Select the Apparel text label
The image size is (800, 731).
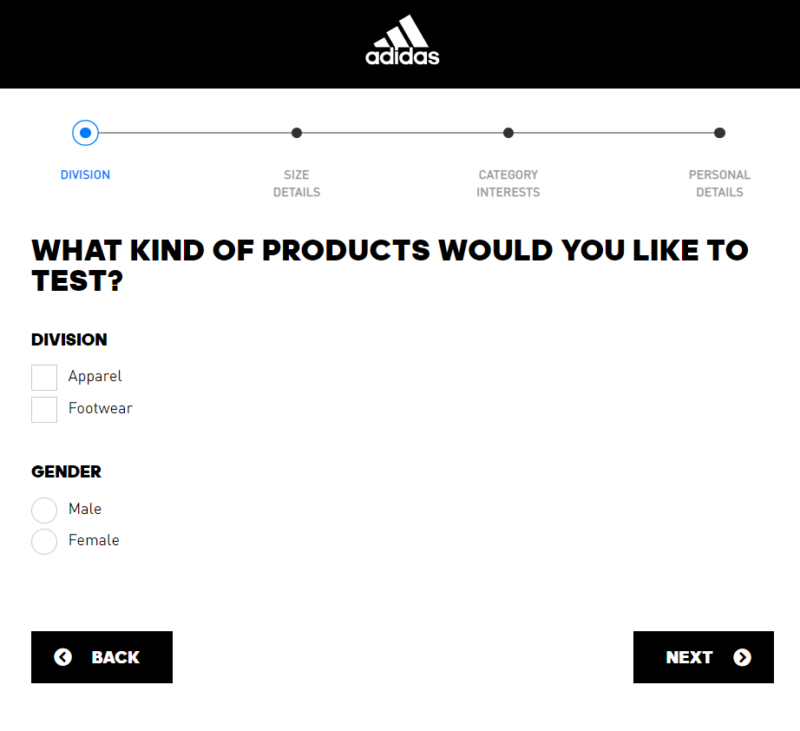(x=96, y=377)
